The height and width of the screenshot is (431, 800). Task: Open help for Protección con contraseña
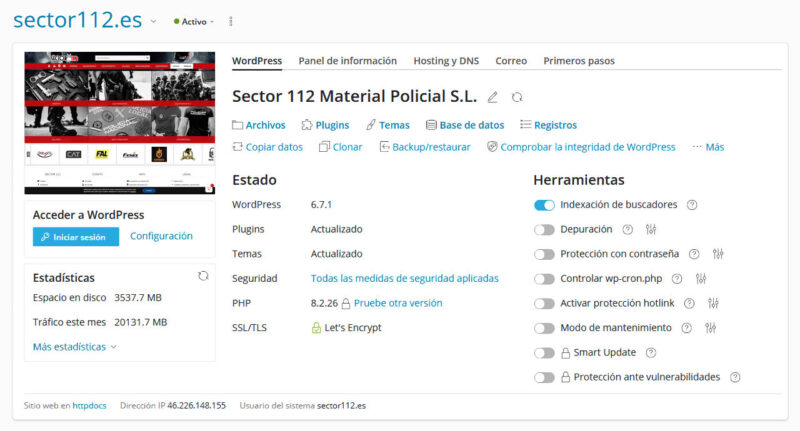(x=694, y=254)
